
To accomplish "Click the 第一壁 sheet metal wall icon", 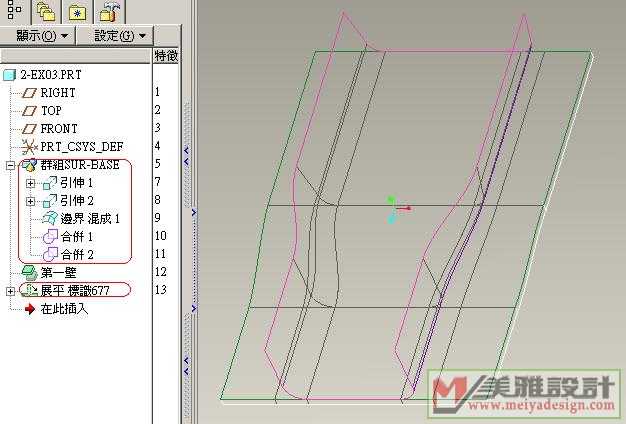I will click(x=30, y=273).
